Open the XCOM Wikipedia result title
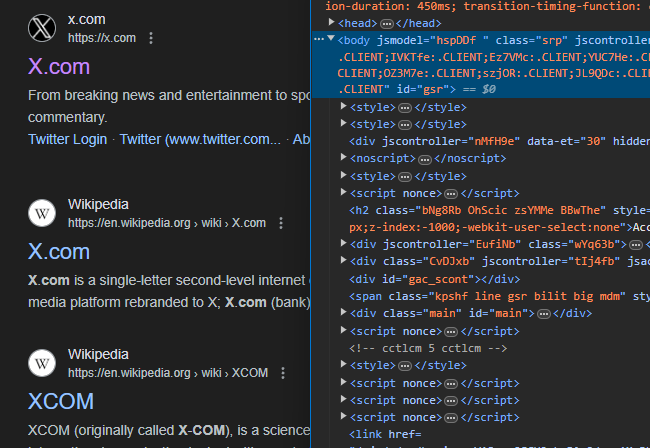Screen dimensions: 650x448 pyautogui.click(x=61, y=401)
